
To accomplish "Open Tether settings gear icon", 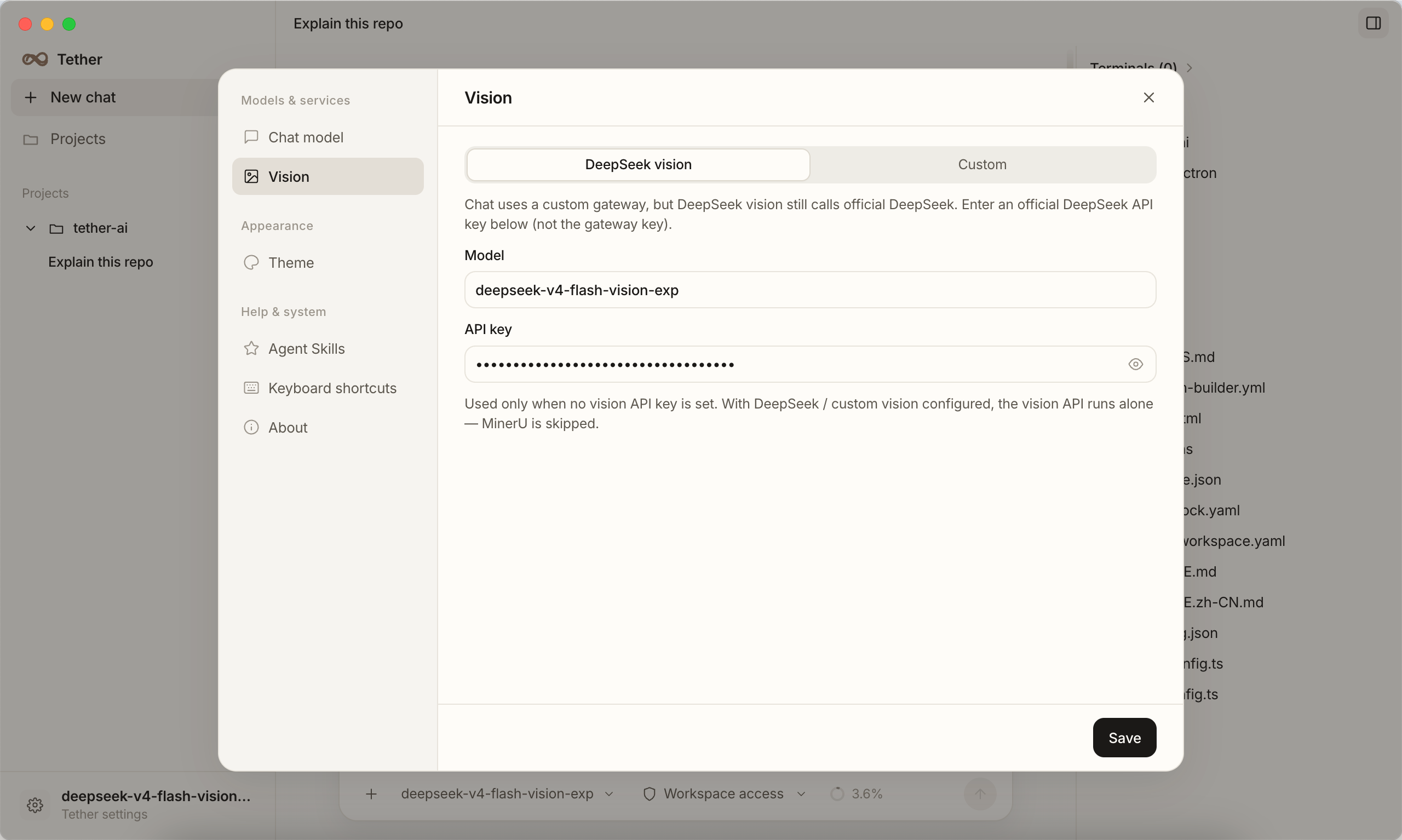I will (x=35, y=805).
